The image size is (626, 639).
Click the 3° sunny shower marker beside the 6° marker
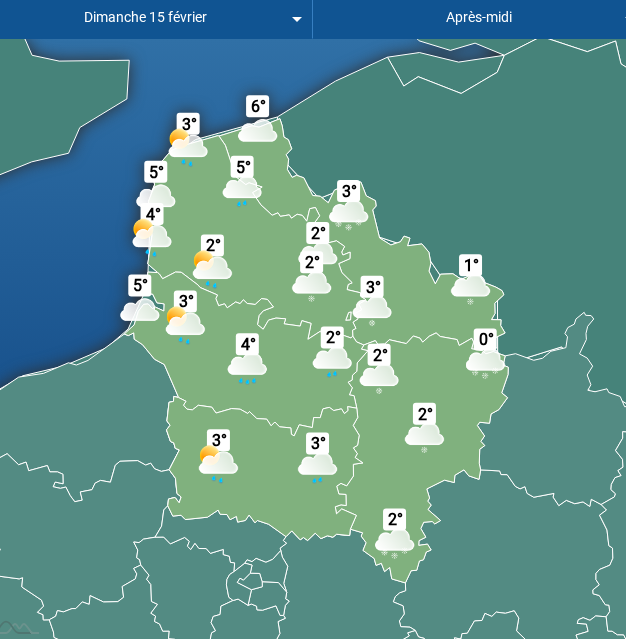click(188, 139)
